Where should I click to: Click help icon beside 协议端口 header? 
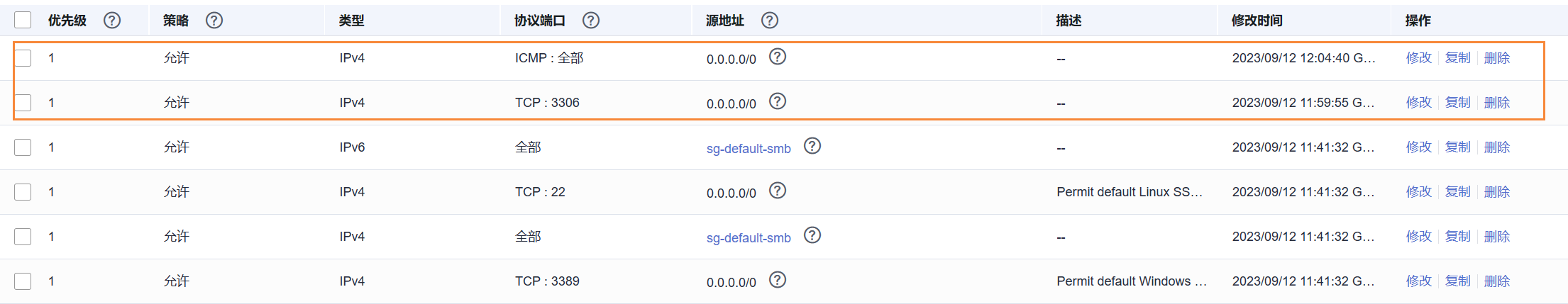(x=591, y=21)
